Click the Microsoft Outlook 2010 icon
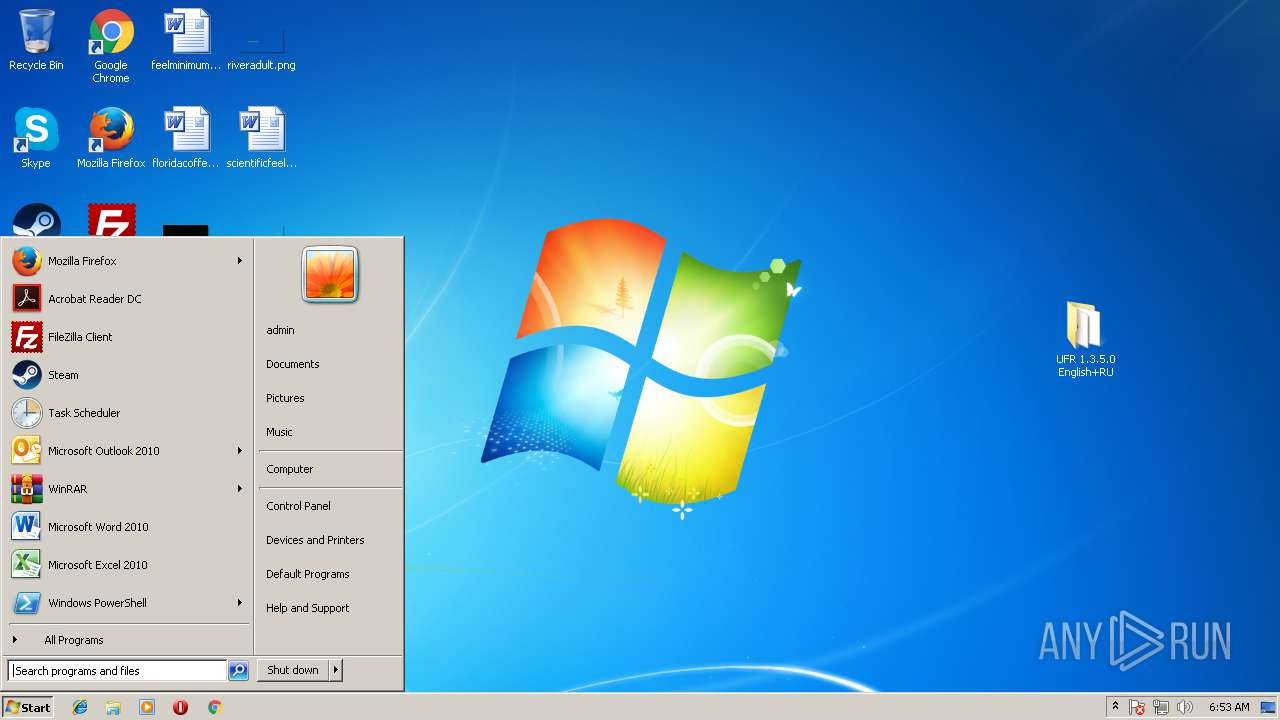Viewport: 1280px width, 720px height. [x=27, y=451]
